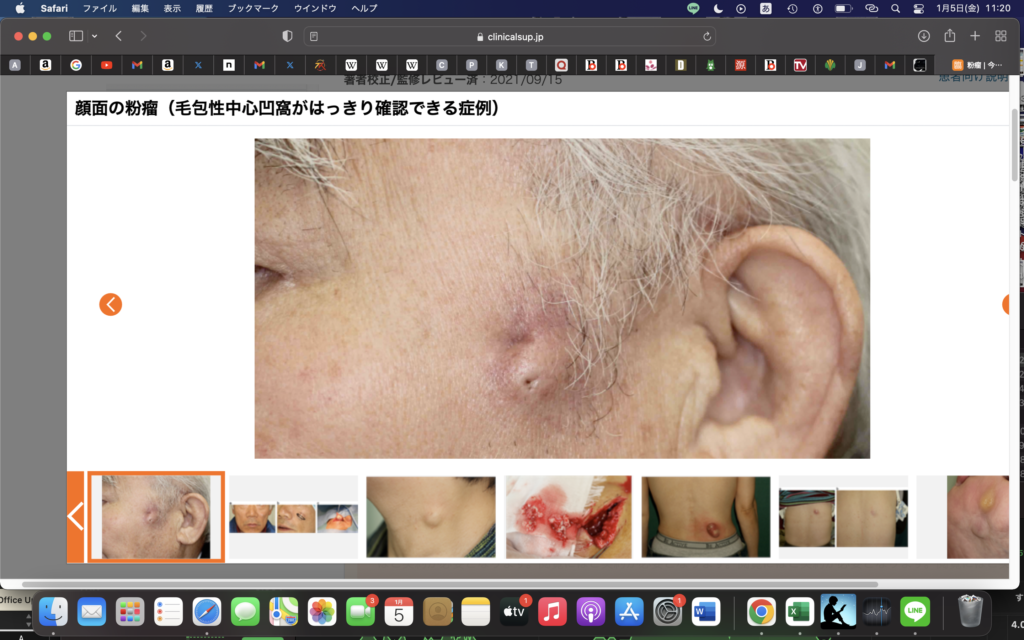This screenshot has width=1024, height=640.
Task: Click the Share button in Safari toolbar
Action: (951, 36)
